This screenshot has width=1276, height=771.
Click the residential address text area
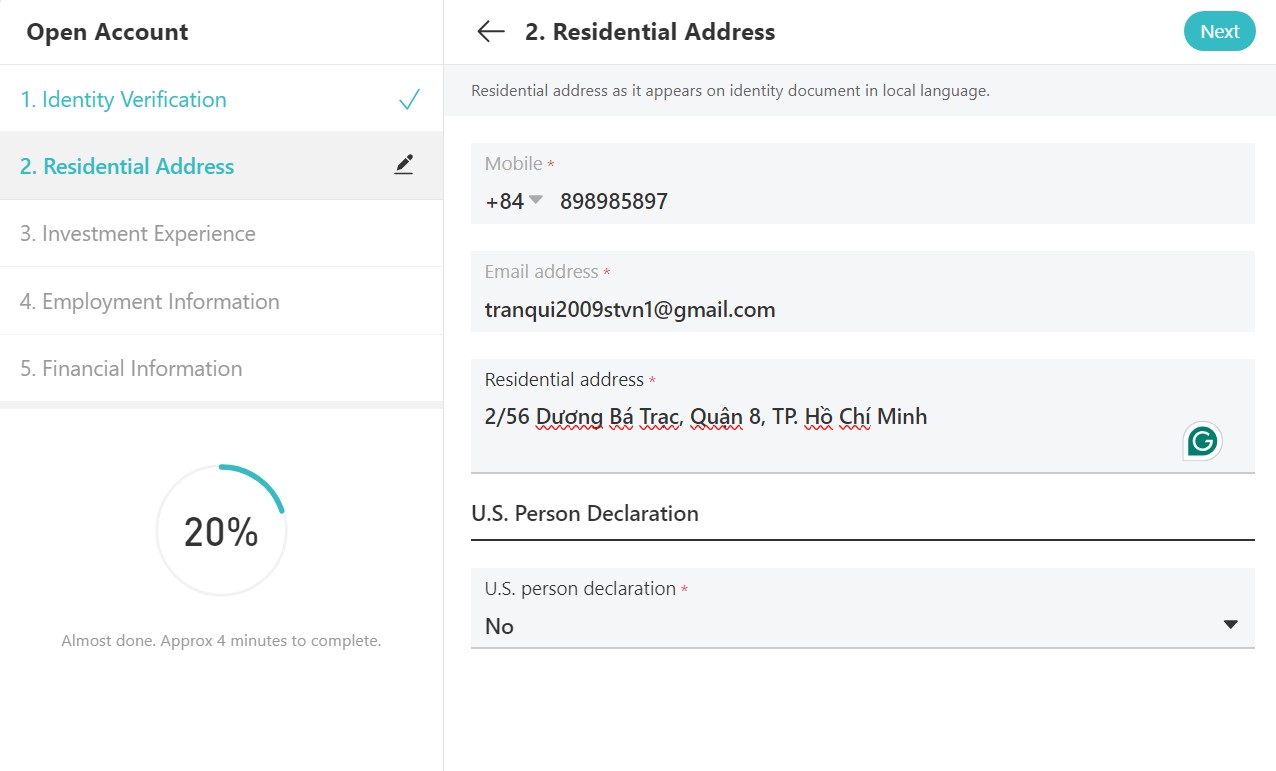[862, 416]
